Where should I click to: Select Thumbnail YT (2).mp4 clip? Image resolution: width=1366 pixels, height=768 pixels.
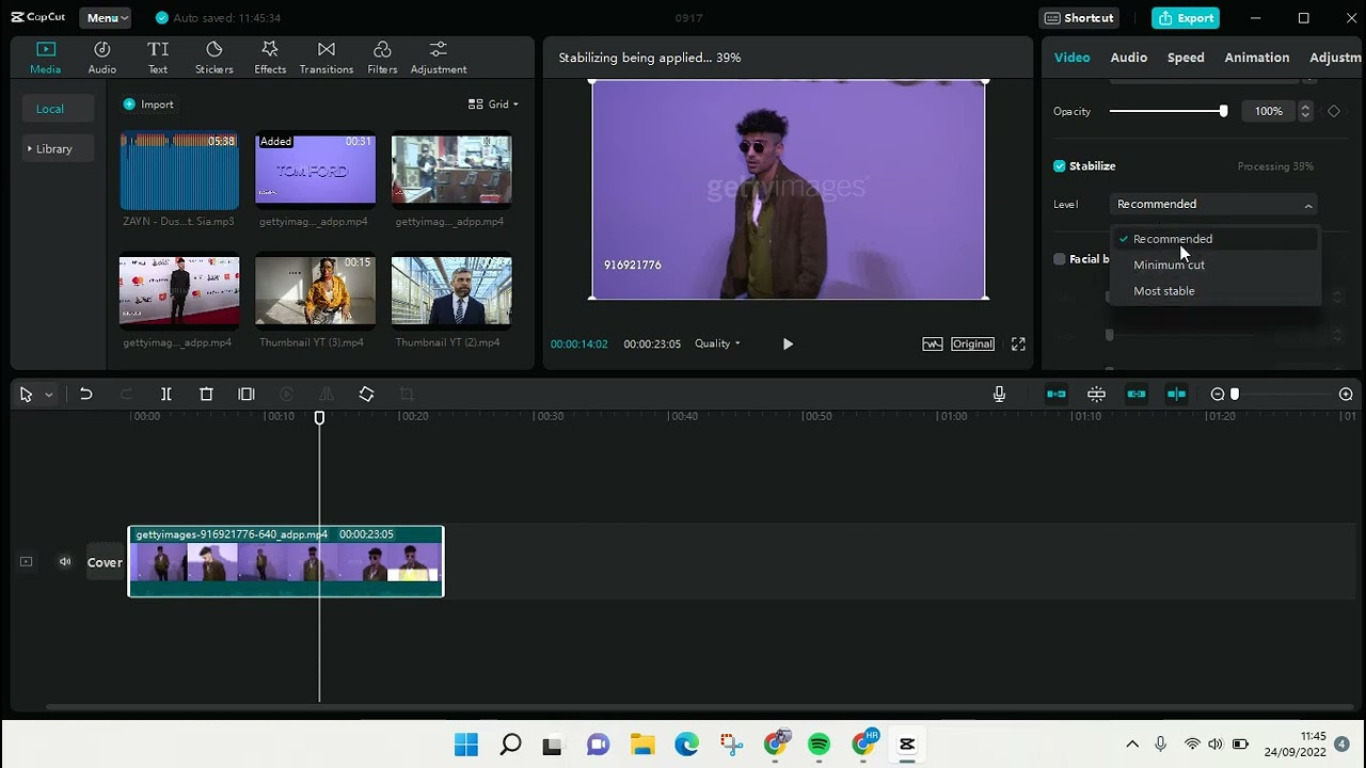(451, 292)
